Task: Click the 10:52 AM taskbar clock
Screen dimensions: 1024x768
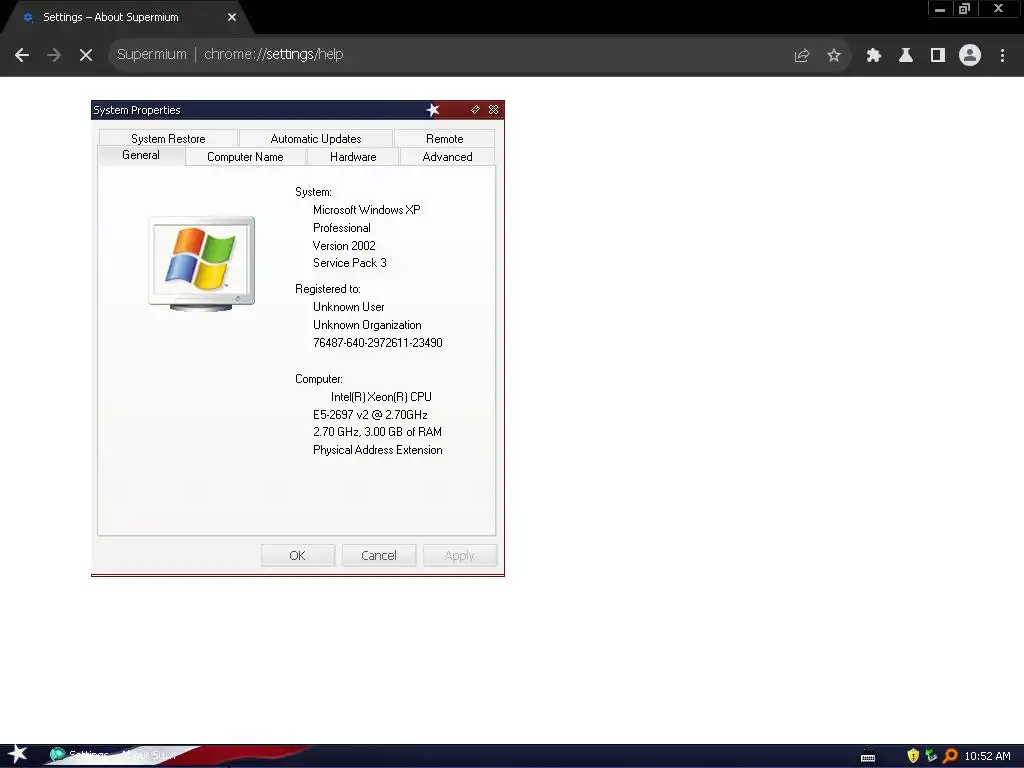Action: [x=987, y=756]
